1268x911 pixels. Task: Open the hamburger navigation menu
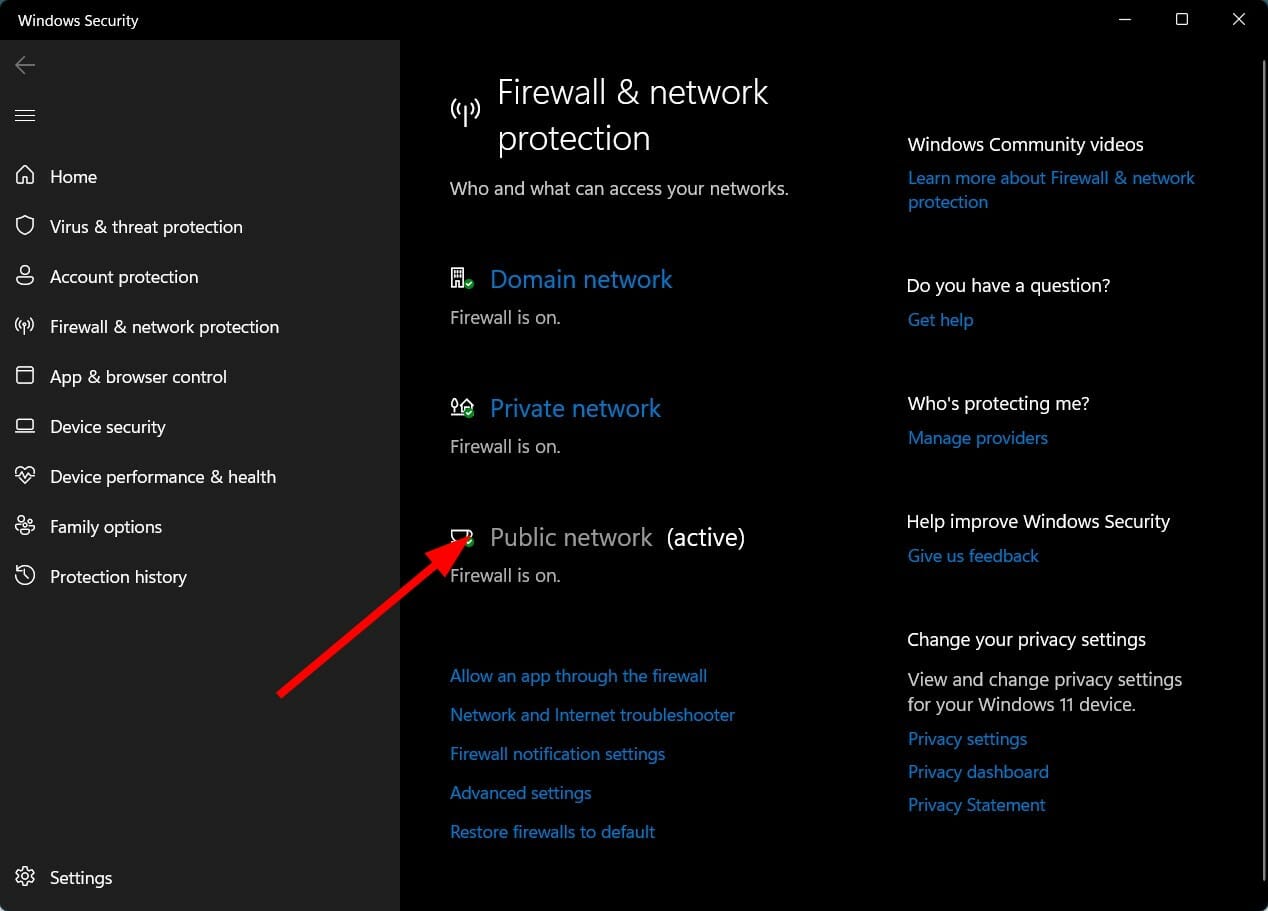[x=25, y=115]
